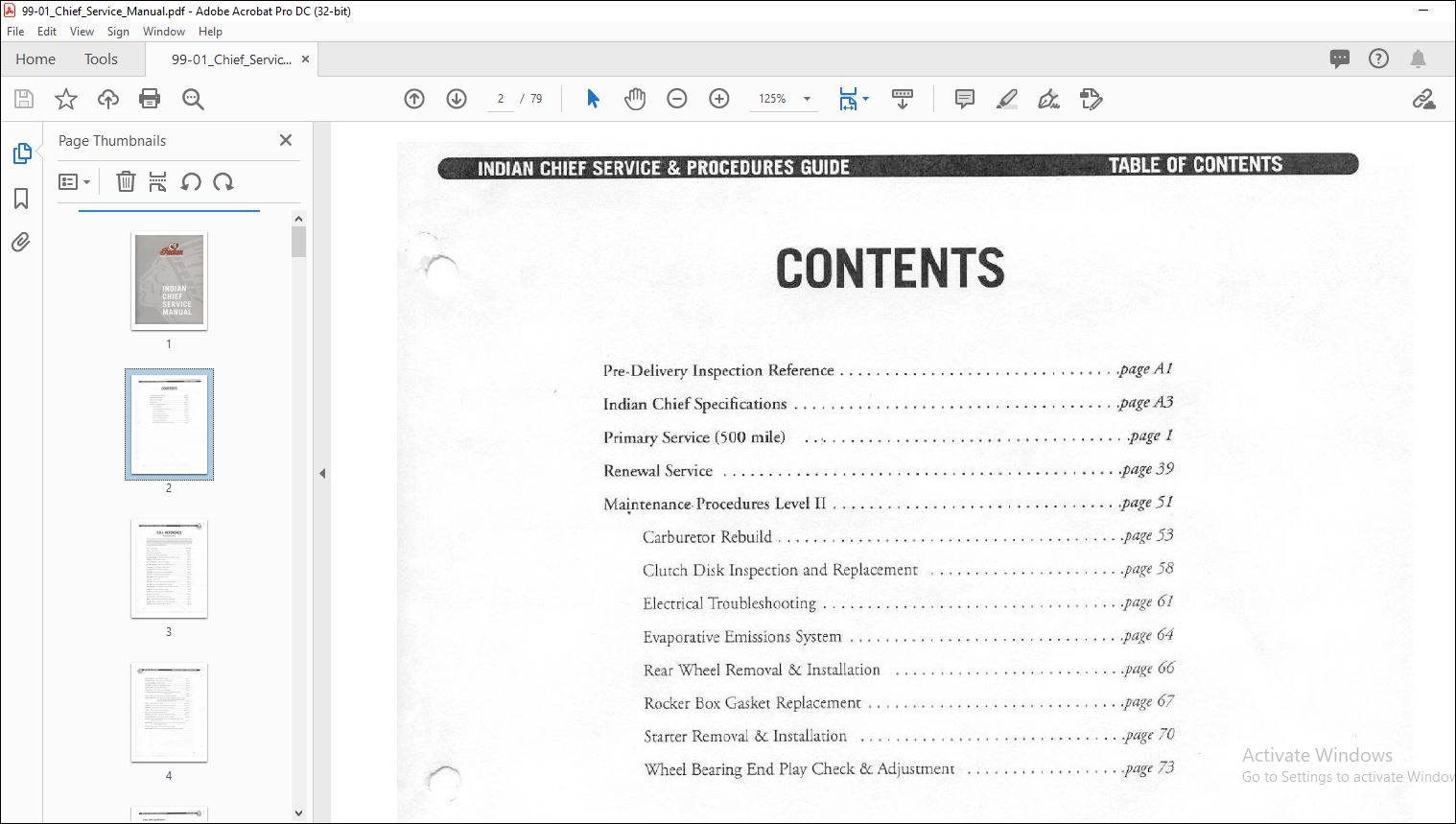Click thumbnails scrollbar up arrow
1456x824 pixels.
(x=298, y=220)
